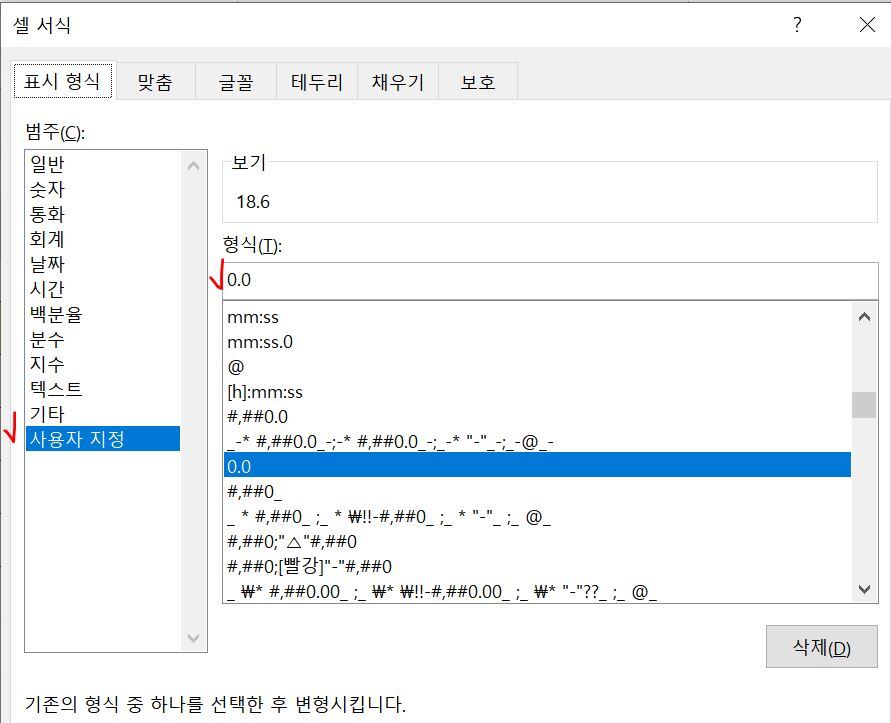The height and width of the screenshot is (723, 891).
Task: Select 일반 category
Action: pyautogui.click(x=103, y=164)
